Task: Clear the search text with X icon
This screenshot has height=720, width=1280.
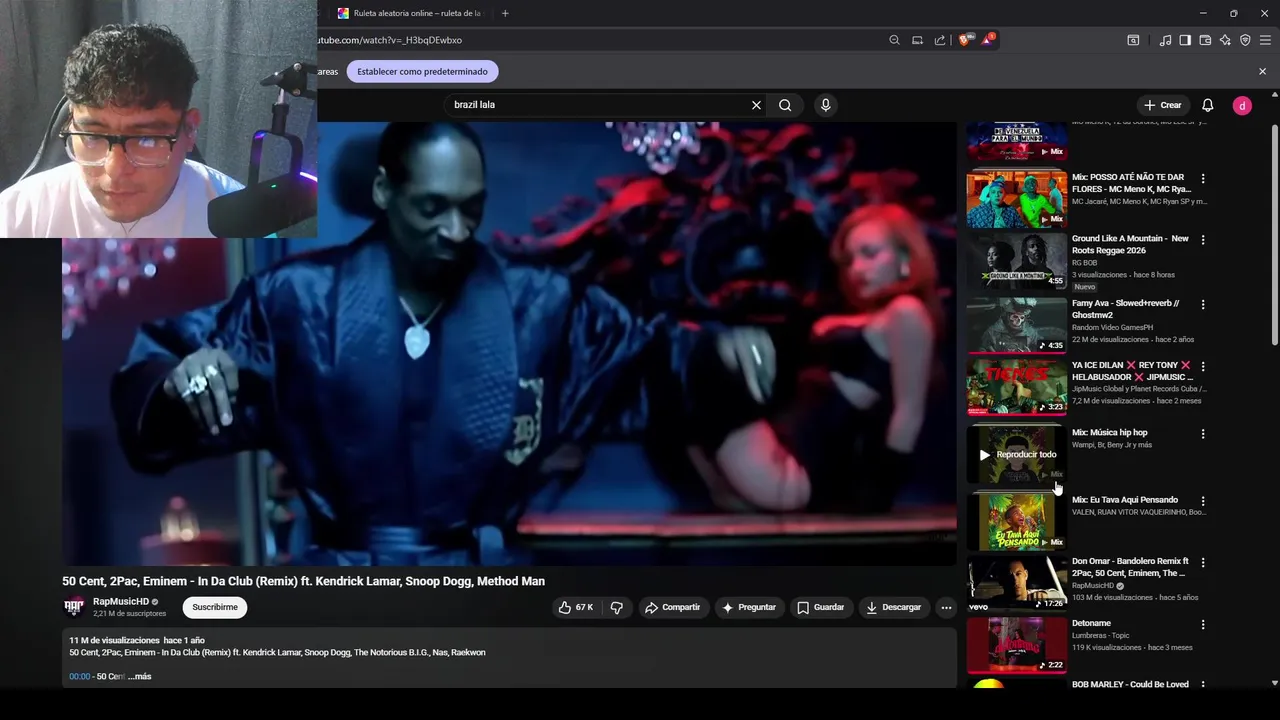Action: pos(756,105)
